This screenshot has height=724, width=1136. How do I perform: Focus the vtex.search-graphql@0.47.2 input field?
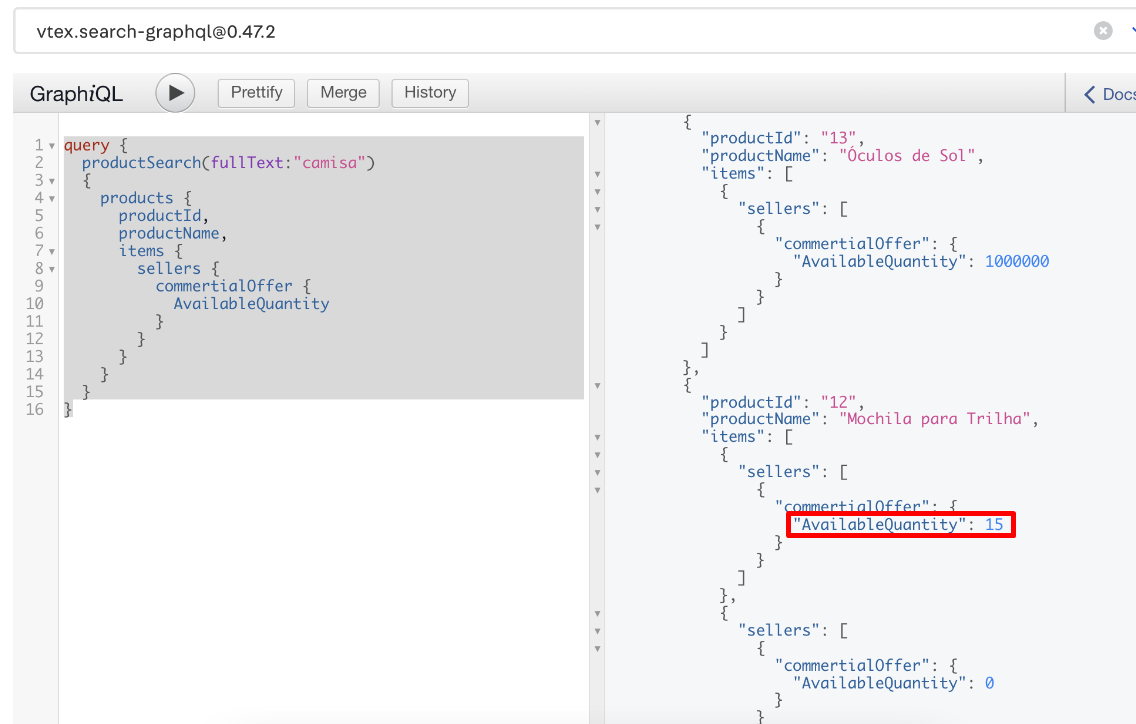(x=551, y=31)
